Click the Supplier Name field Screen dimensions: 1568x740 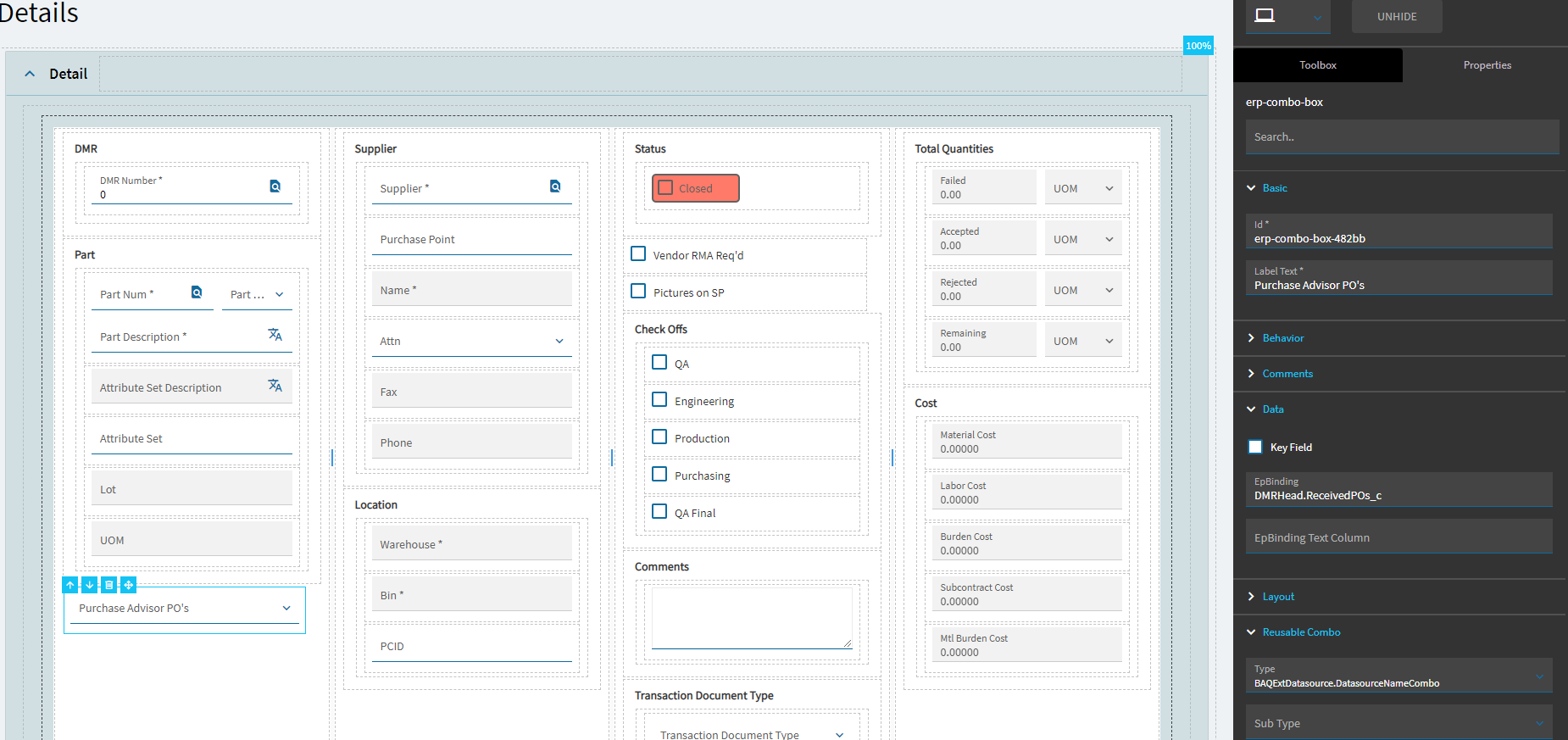coord(472,289)
